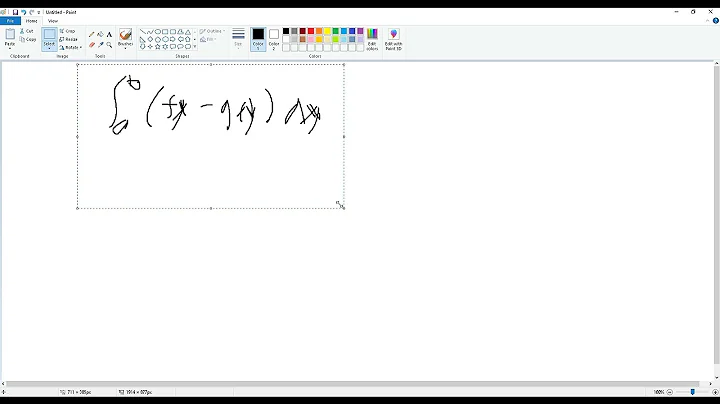This screenshot has width=720, height=404.
Task: Select the Fill with color bucket tool
Action: [x=100, y=34]
